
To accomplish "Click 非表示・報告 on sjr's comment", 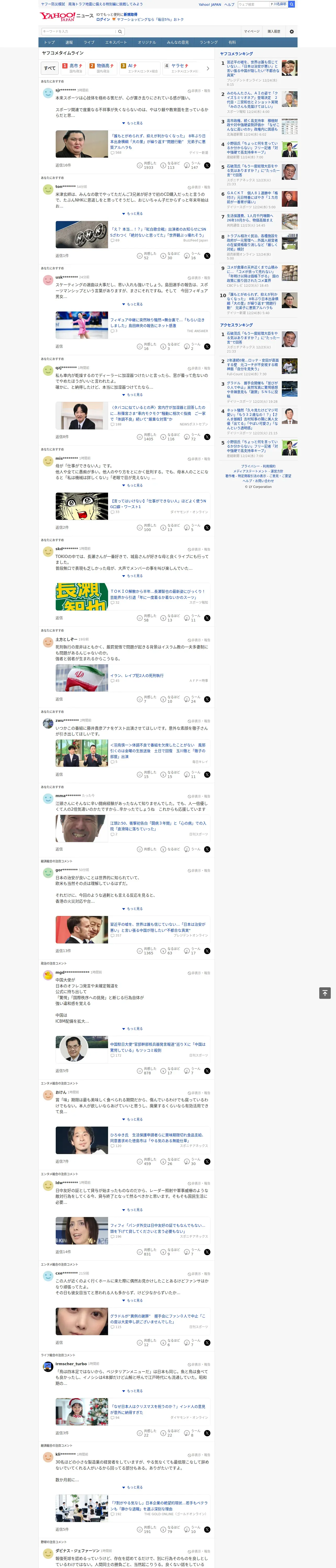I will (x=199, y=91).
